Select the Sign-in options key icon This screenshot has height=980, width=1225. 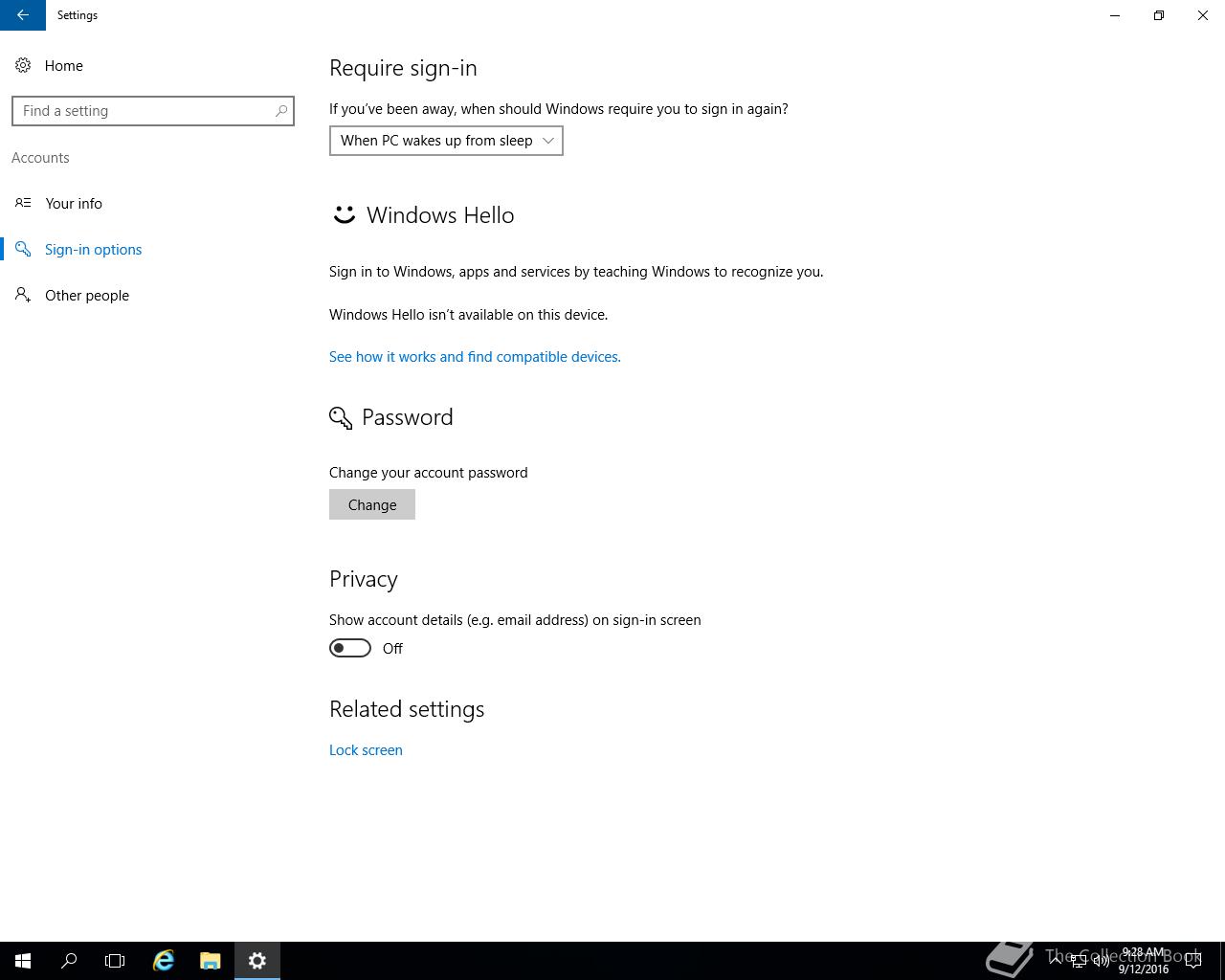coord(23,249)
